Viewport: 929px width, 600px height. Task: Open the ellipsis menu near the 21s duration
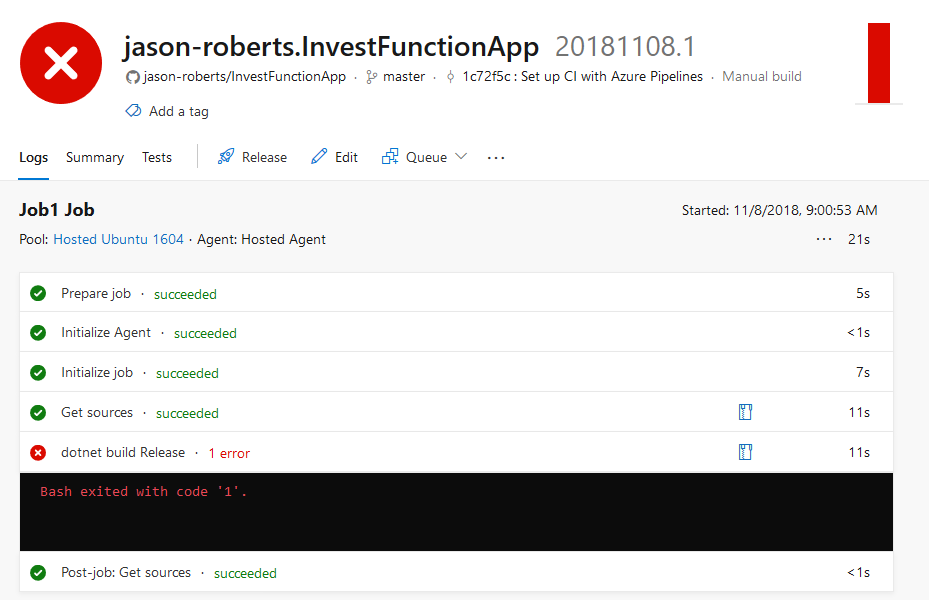coord(823,239)
